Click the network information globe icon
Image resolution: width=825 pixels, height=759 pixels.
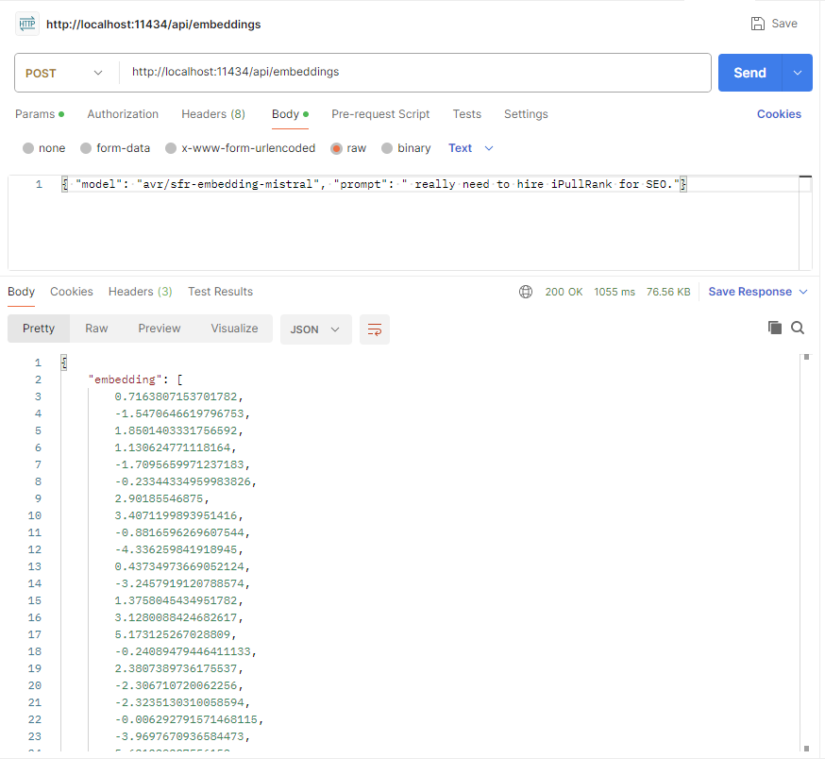pyautogui.click(x=526, y=292)
